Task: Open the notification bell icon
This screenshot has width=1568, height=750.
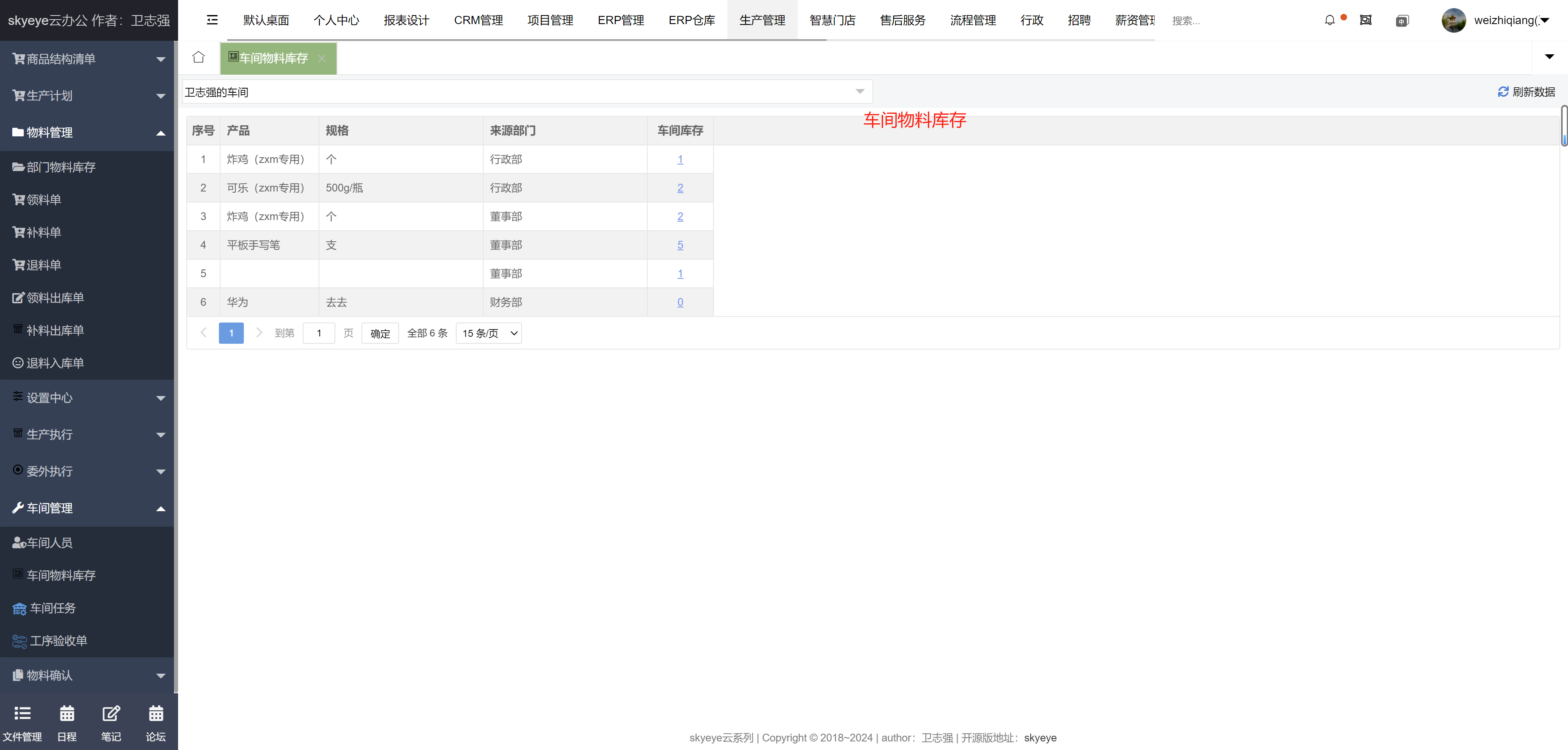Action: pos(1329,20)
